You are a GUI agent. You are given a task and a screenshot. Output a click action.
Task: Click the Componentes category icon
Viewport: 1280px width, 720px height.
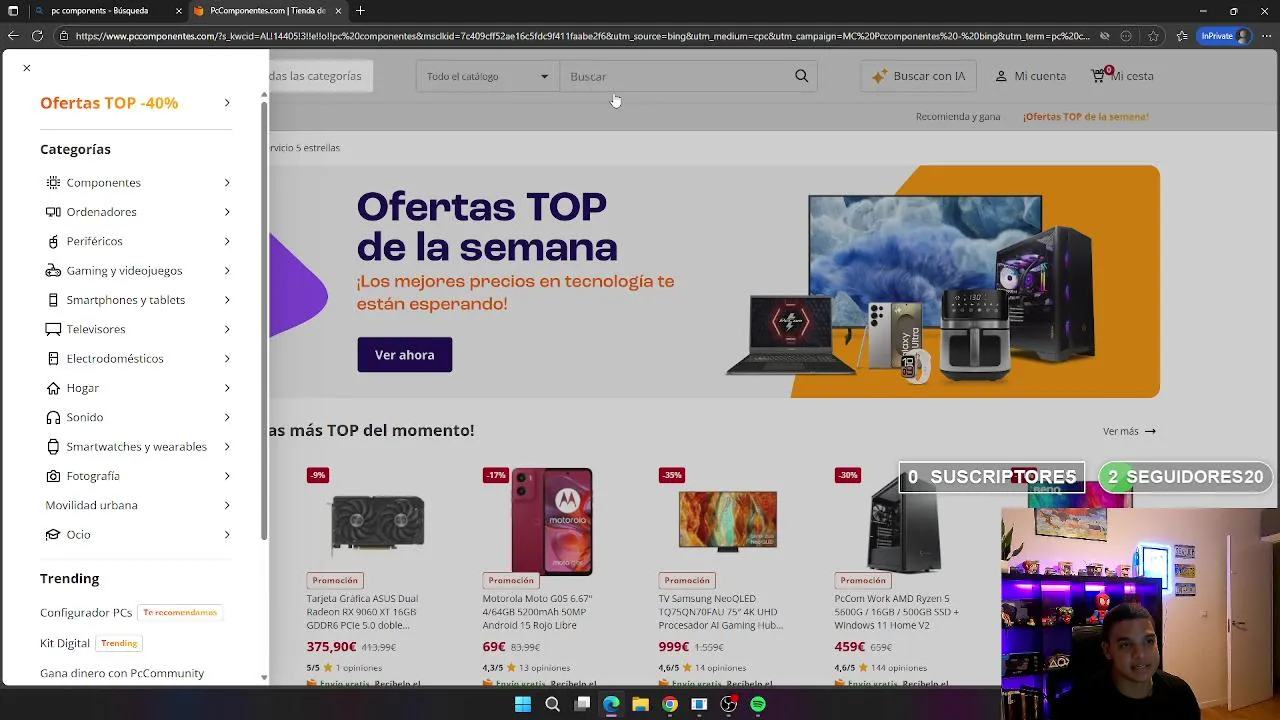[x=53, y=183]
